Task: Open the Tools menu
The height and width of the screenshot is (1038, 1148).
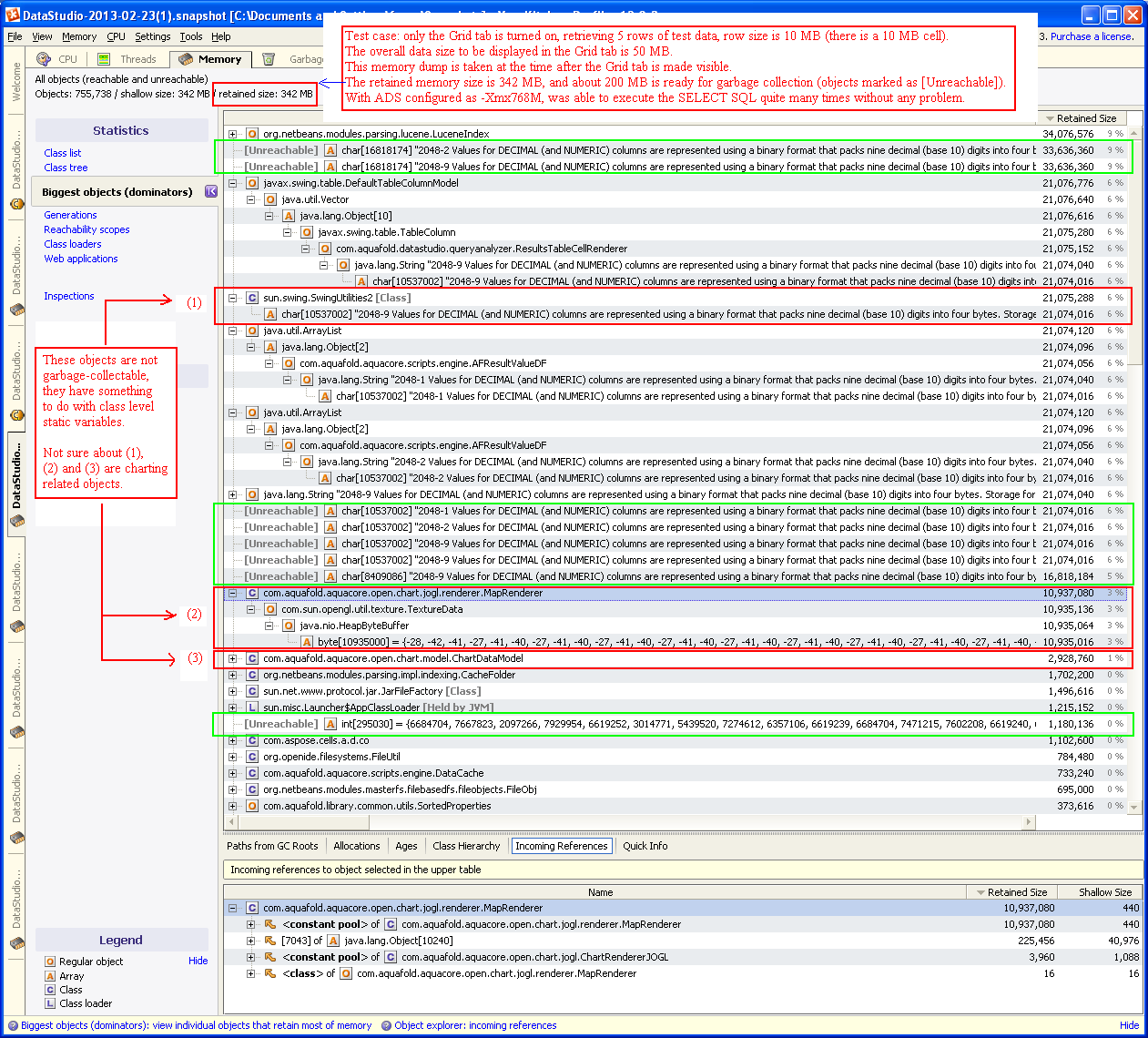Action: pyautogui.click(x=191, y=36)
